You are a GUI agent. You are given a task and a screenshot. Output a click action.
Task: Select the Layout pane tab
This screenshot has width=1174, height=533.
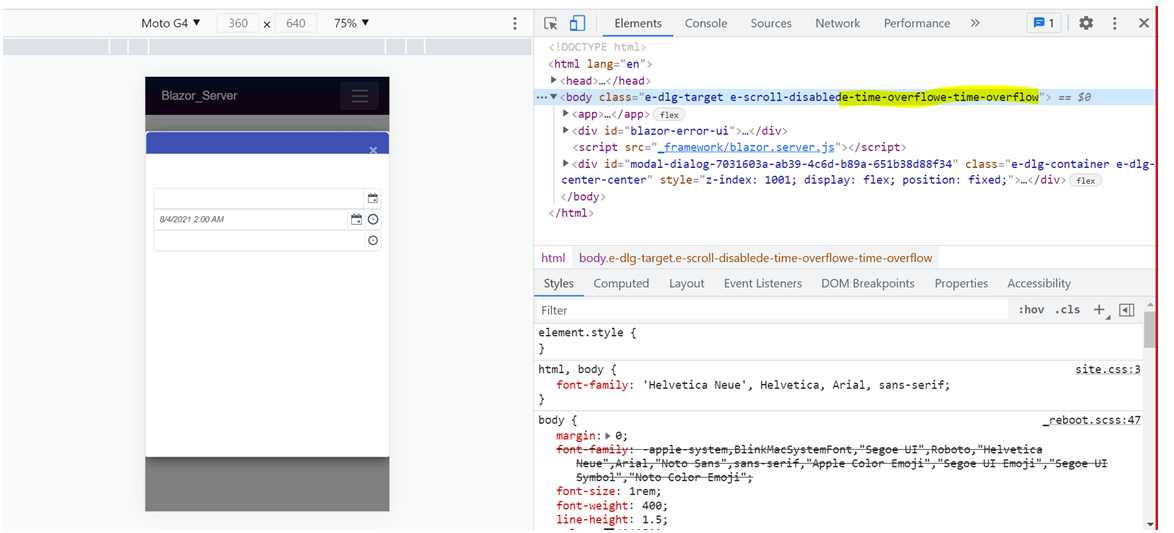pyautogui.click(x=687, y=283)
